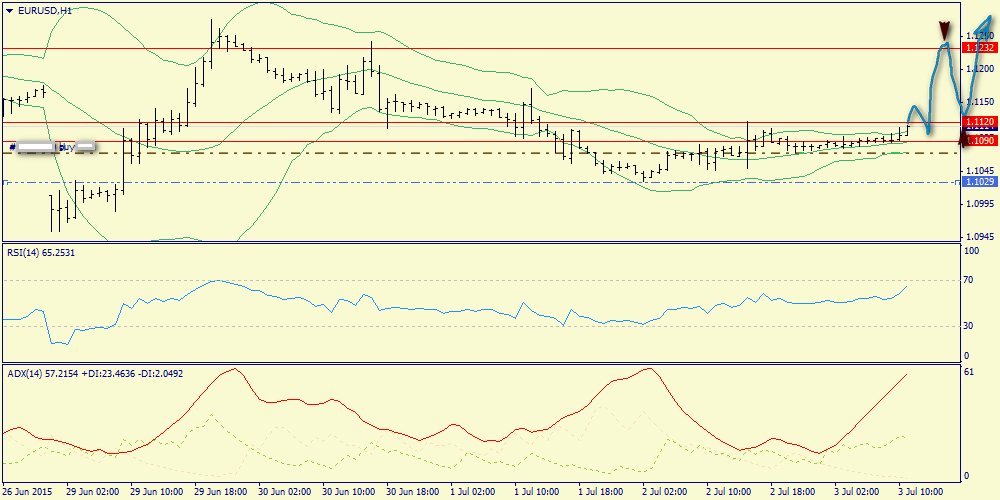
Task: Click the small marker left of blue dashed line
Action: click(x=5, y=182)
